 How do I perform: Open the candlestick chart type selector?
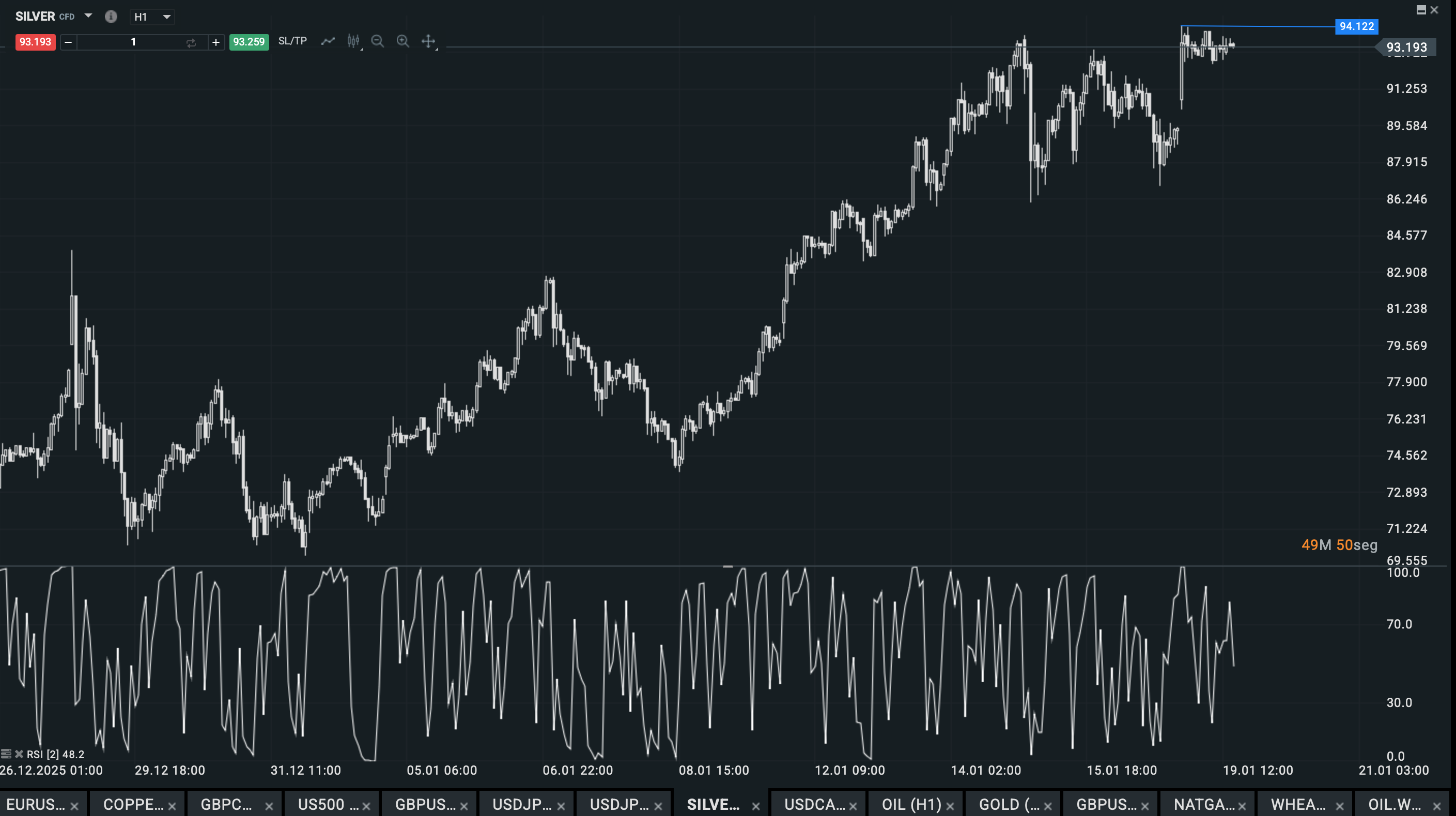354,41
